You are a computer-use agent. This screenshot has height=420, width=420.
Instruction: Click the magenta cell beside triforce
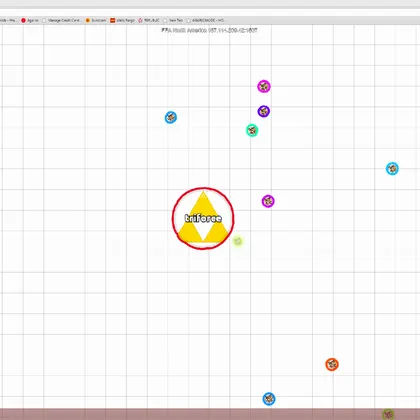pos(268,201)
